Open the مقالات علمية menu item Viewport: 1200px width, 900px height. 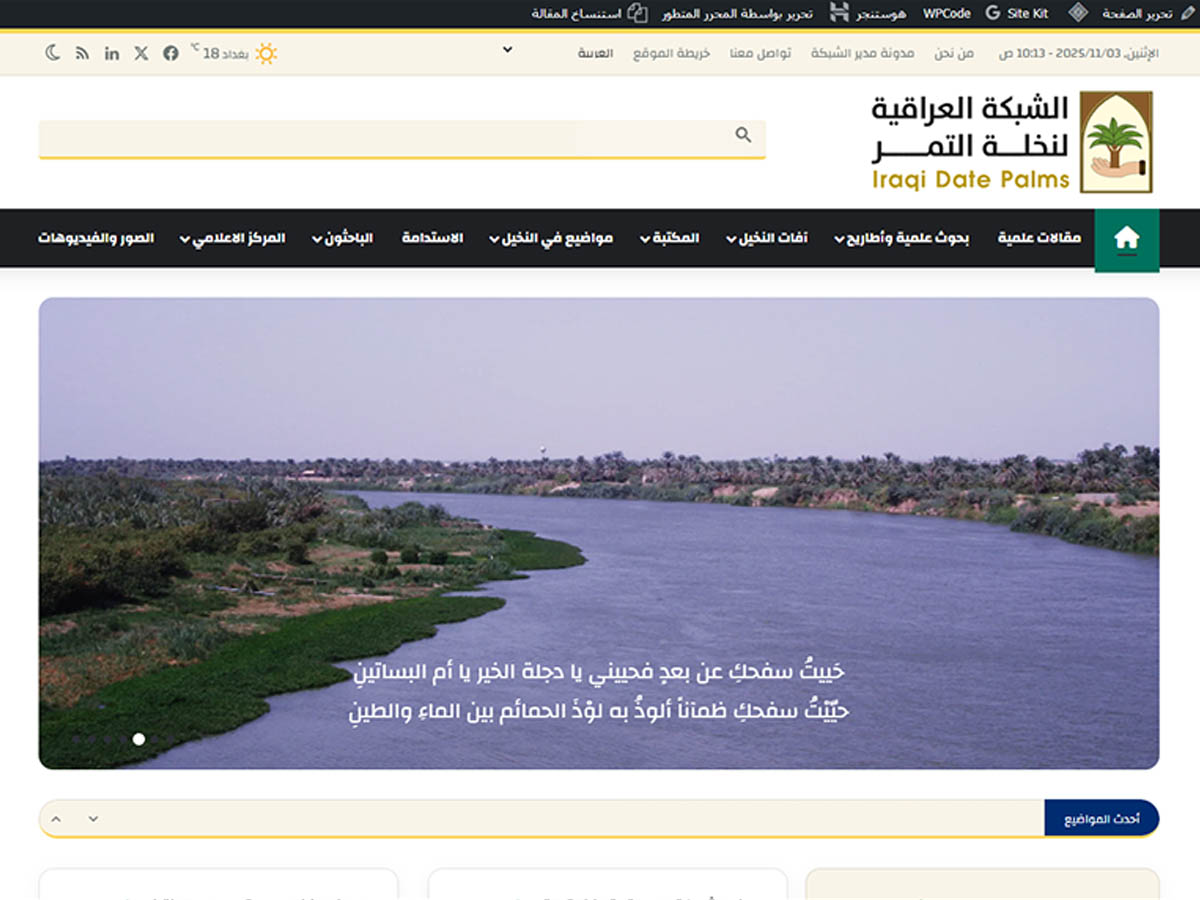pyautogui.click(x=1040, y=239)
